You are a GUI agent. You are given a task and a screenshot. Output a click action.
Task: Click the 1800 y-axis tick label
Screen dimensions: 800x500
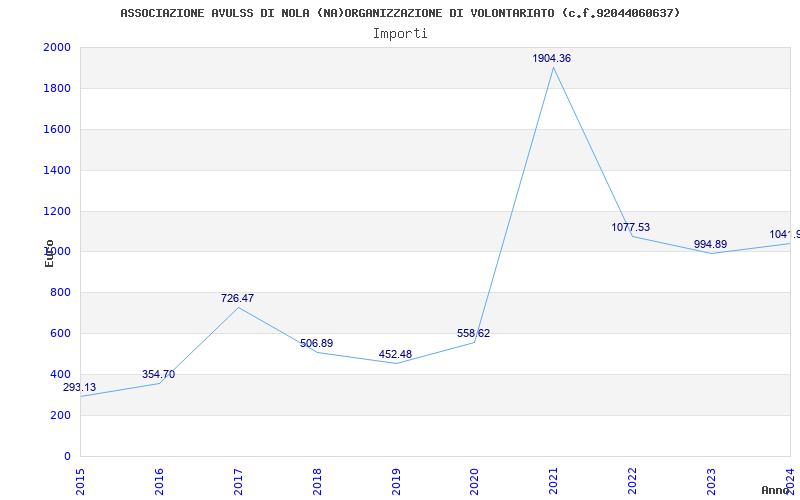click(57, 88)
